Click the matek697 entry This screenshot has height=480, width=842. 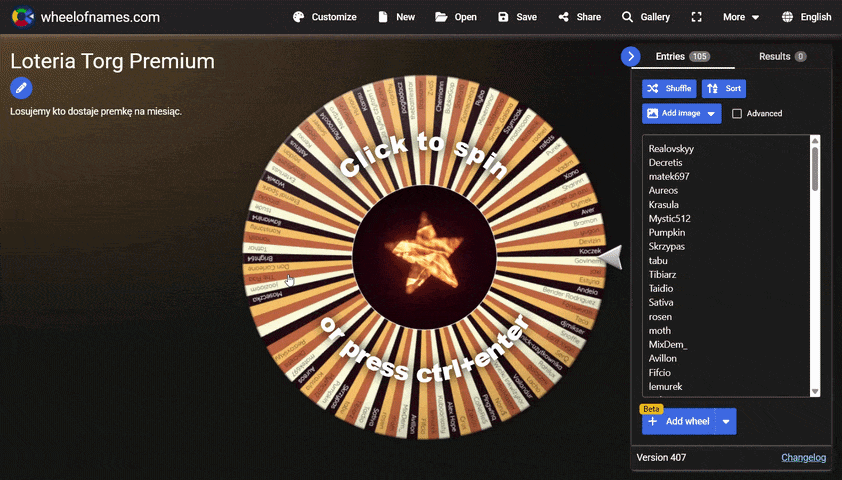[x=669, y=177]
